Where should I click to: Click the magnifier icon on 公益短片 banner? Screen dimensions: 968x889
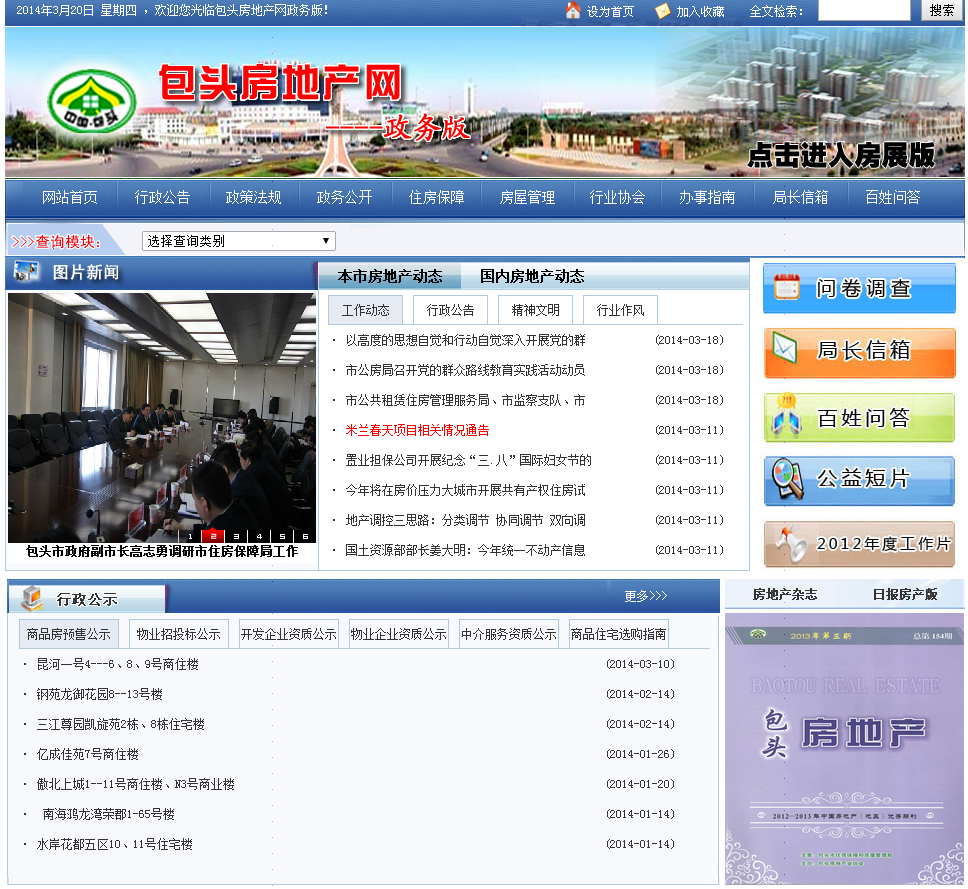(787, 480)
